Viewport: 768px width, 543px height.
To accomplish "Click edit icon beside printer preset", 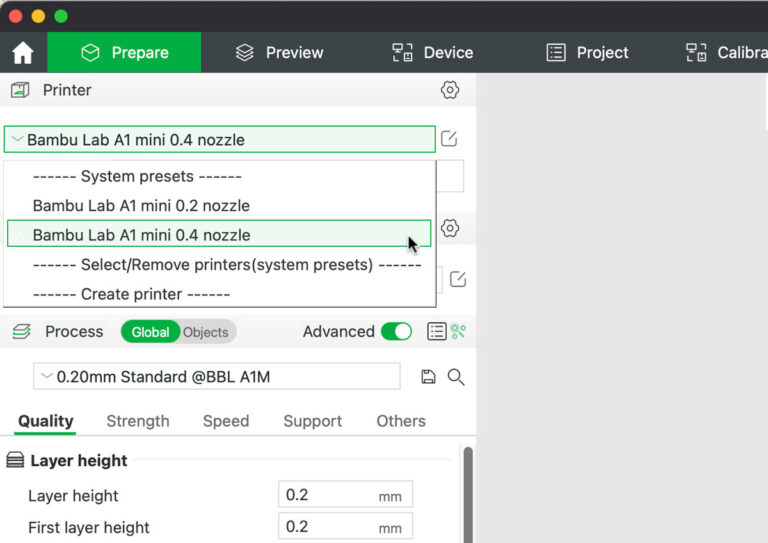I will click(450, 139).
